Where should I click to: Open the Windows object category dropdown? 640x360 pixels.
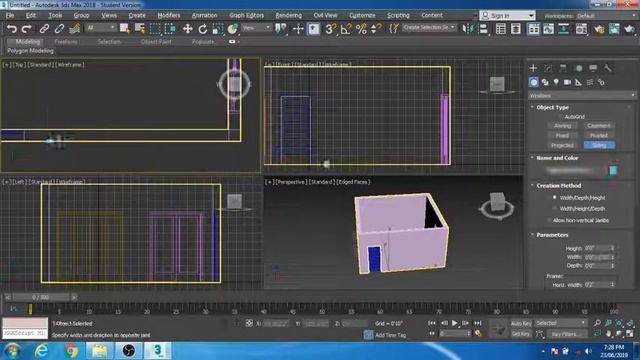tap(582, 96)
